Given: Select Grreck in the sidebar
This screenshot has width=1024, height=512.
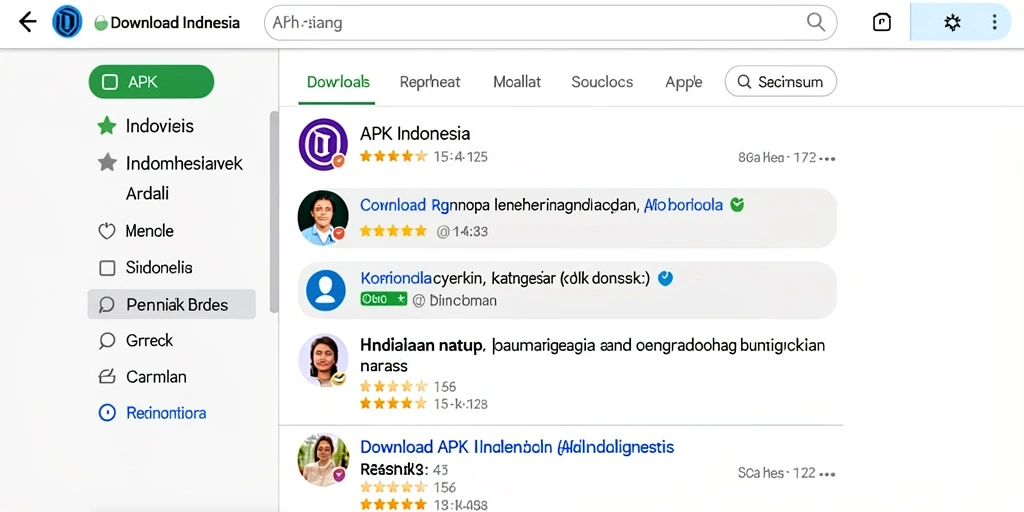Looking at the screenshot, I should (x=150, y=340).
